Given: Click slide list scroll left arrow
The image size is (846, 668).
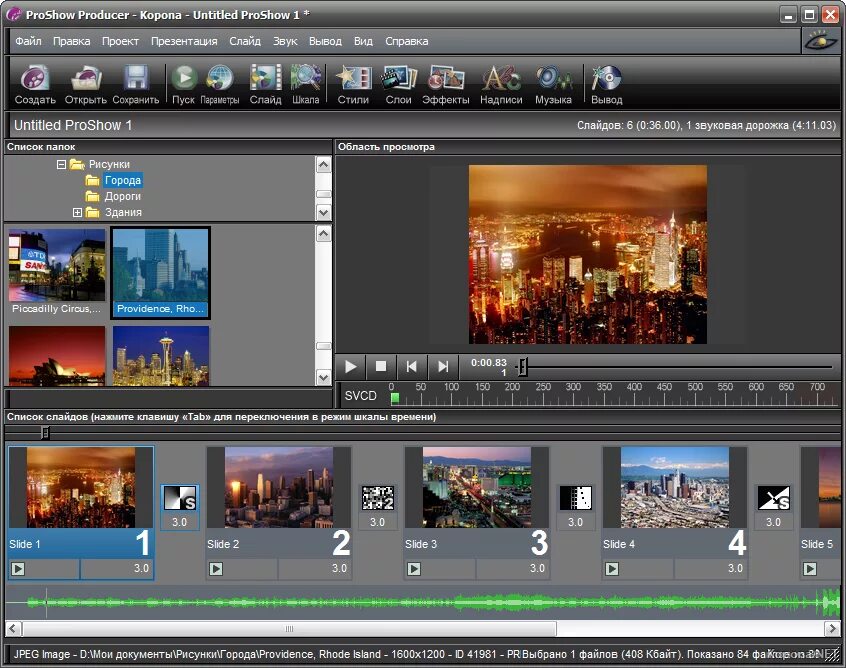Looking at the screenshot, I should 13,629.
